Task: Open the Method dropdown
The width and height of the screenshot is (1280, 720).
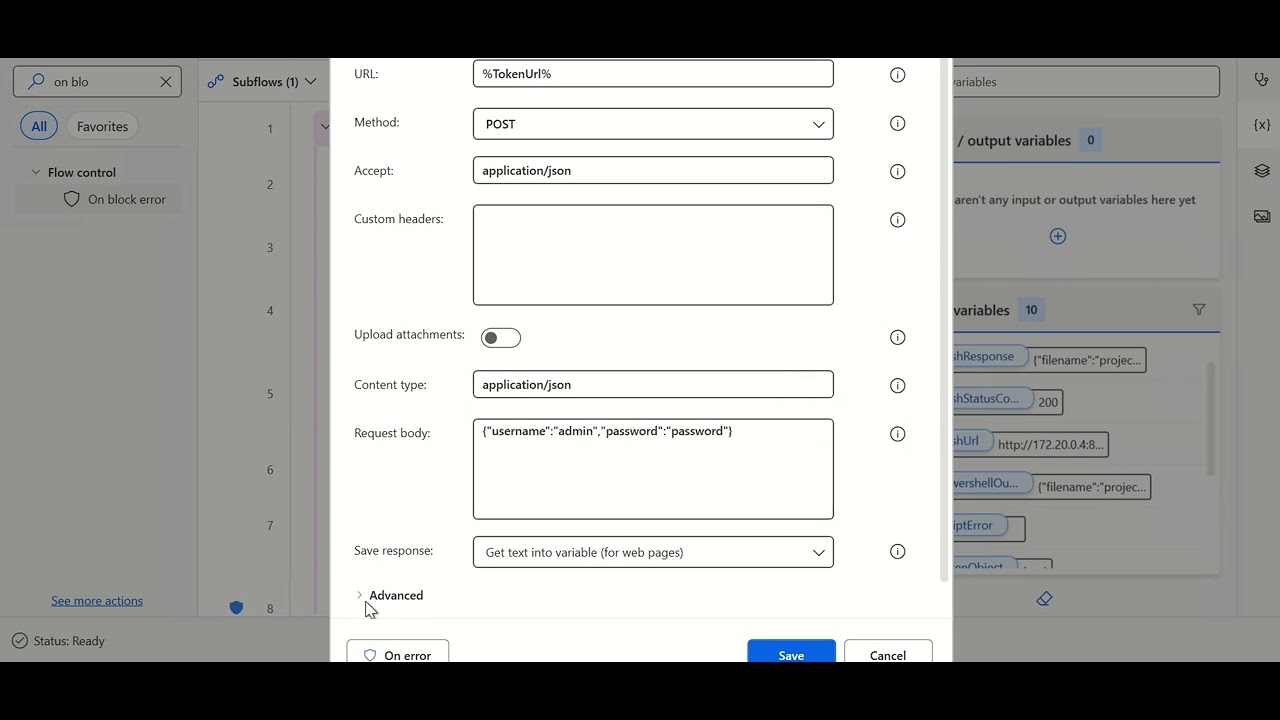Action: tap(653, 124)
